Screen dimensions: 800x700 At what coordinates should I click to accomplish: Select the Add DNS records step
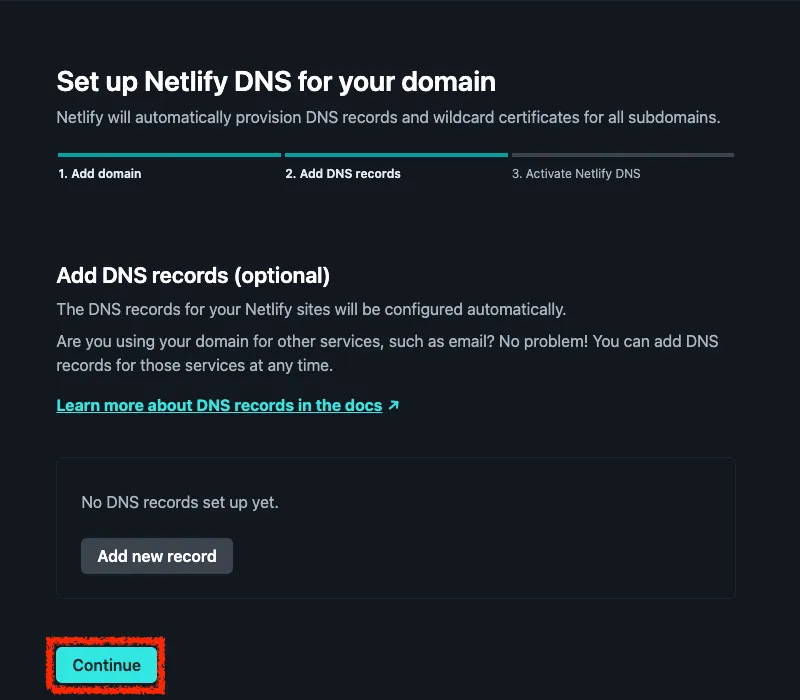click(x=342, y=173)
